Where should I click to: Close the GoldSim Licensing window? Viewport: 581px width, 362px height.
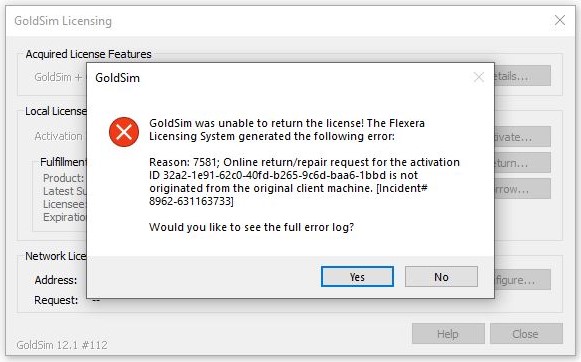[x=560, y=20]
